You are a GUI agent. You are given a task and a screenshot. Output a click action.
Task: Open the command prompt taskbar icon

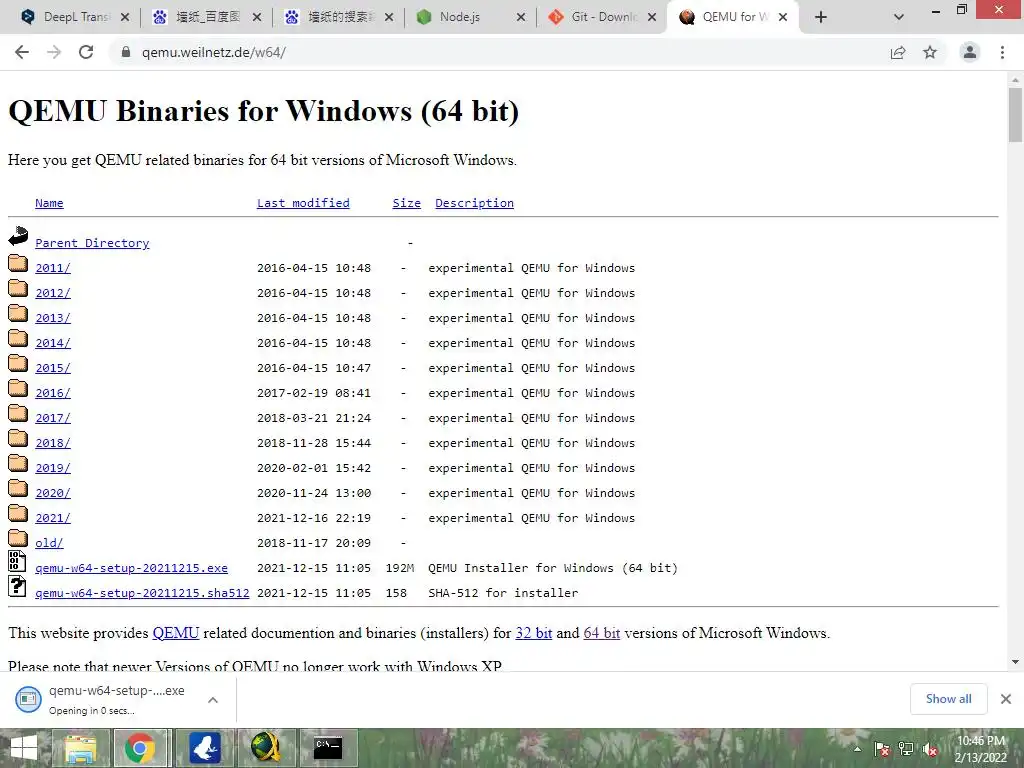tap(328, 748)
